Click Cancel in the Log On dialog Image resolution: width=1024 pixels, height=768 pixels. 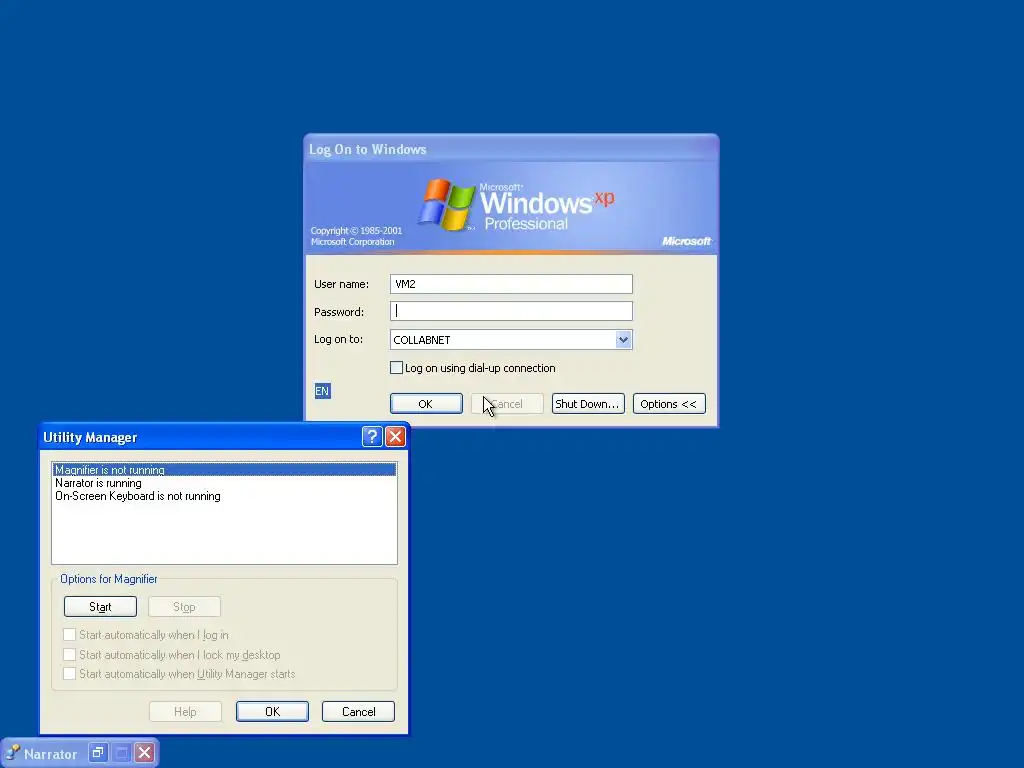click(507, 404)
